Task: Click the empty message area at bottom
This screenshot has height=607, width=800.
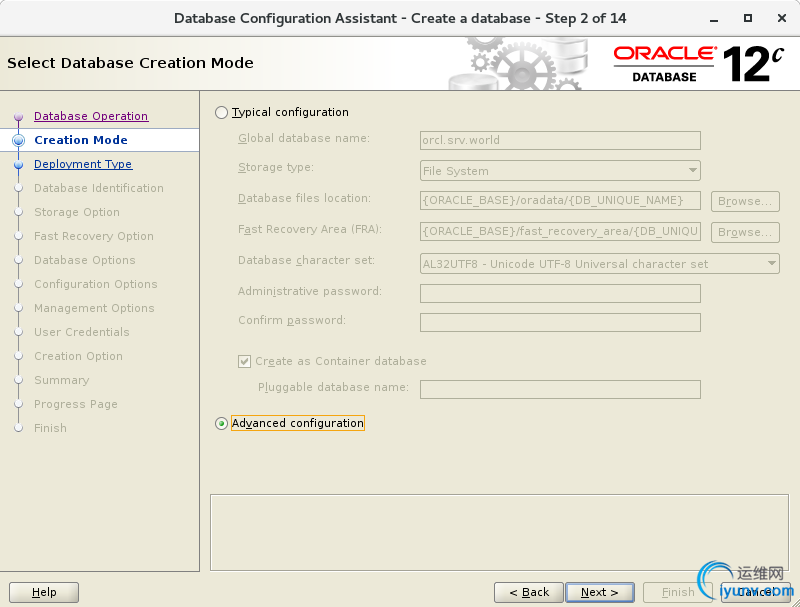Action: pos(499,532)
